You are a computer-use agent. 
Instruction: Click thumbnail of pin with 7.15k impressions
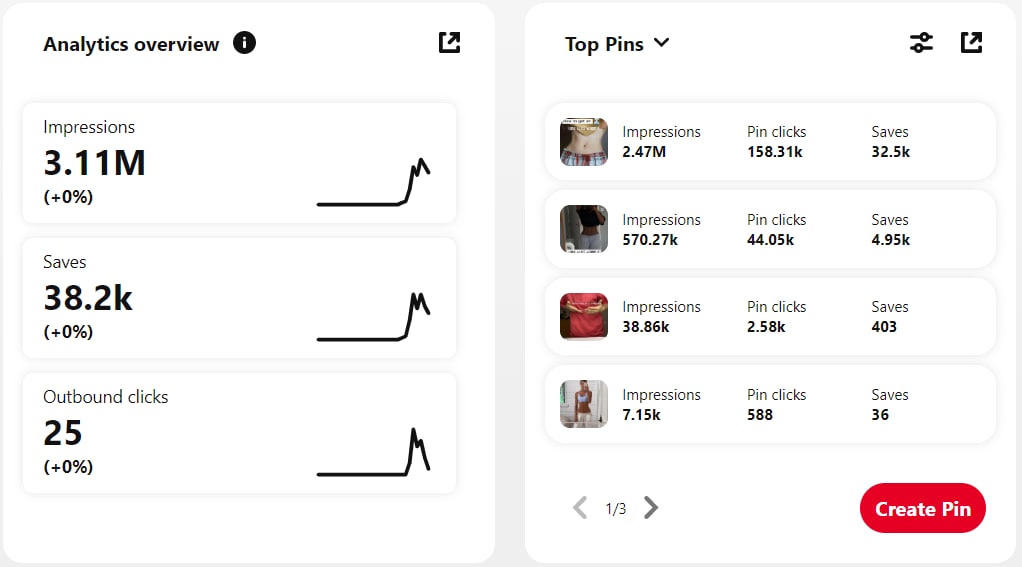[x=584, y=404]
